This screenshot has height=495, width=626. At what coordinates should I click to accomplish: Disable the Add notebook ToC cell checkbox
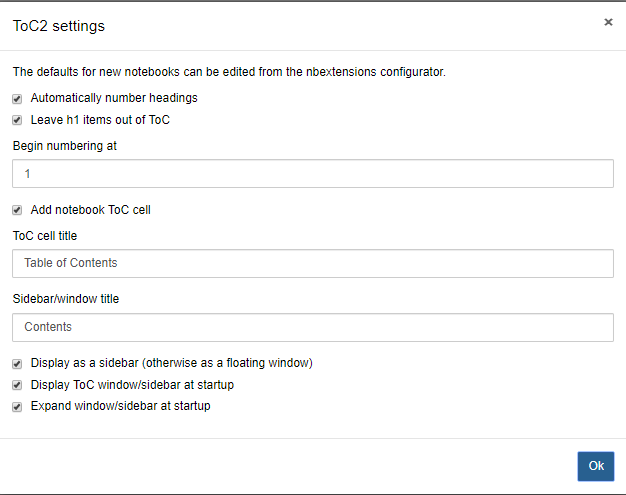point(17,211)
